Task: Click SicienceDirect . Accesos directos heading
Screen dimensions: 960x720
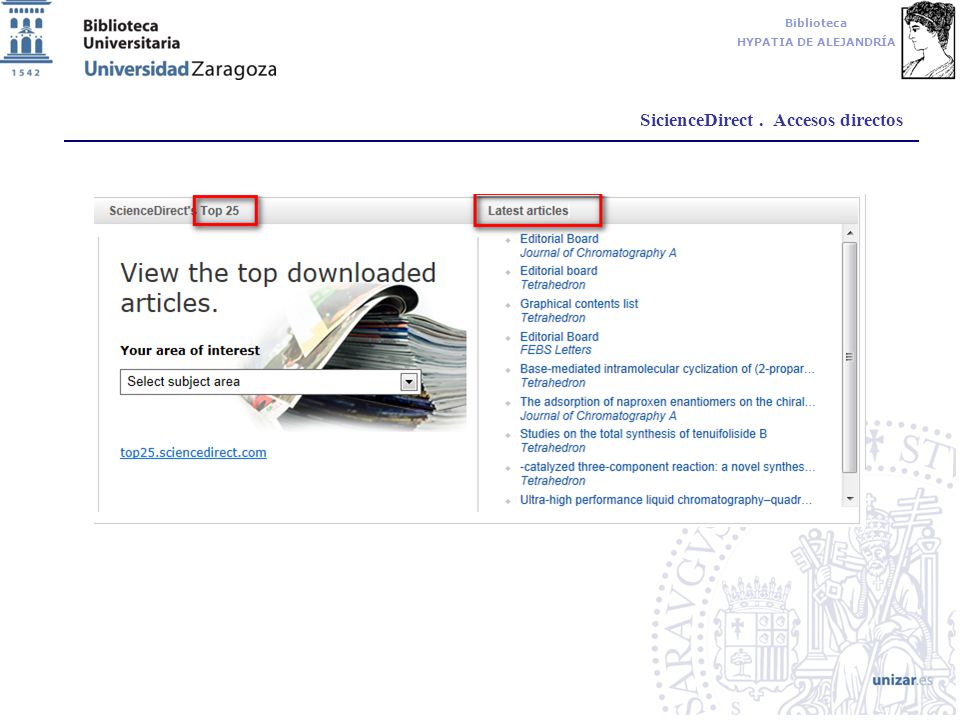Action: coord(771,120)
